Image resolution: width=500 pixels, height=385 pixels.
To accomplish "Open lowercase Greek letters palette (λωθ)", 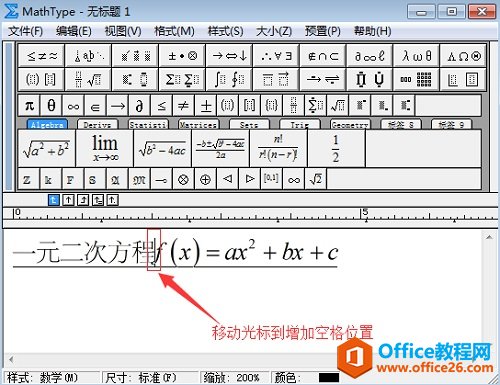I will click(416, 56).
